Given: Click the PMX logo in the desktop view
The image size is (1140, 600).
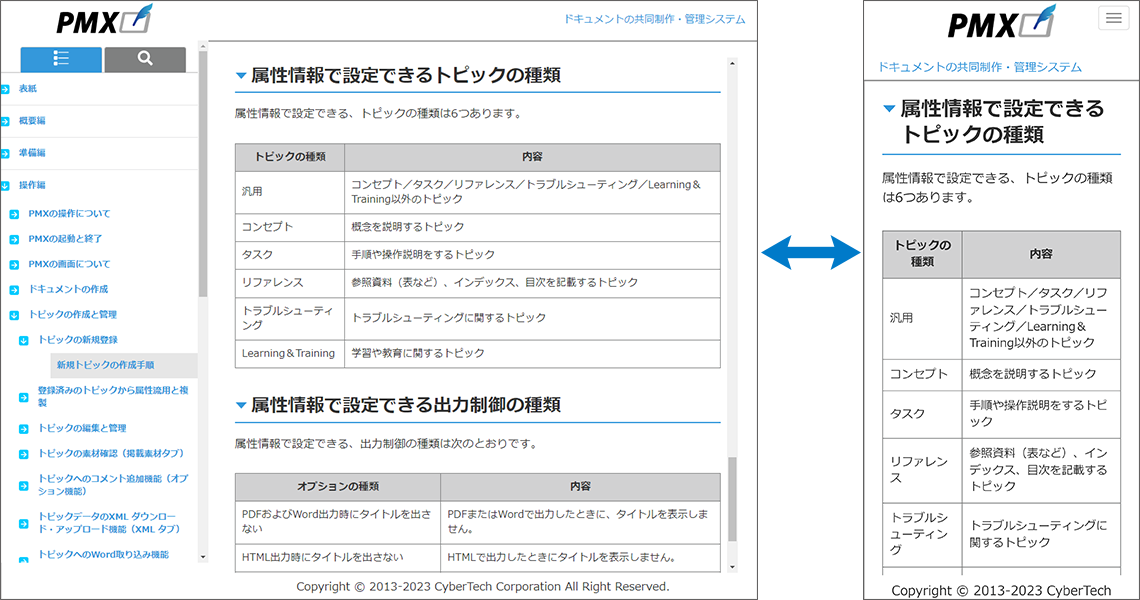Looking at the screenshot, I should (x=104, y=20).
